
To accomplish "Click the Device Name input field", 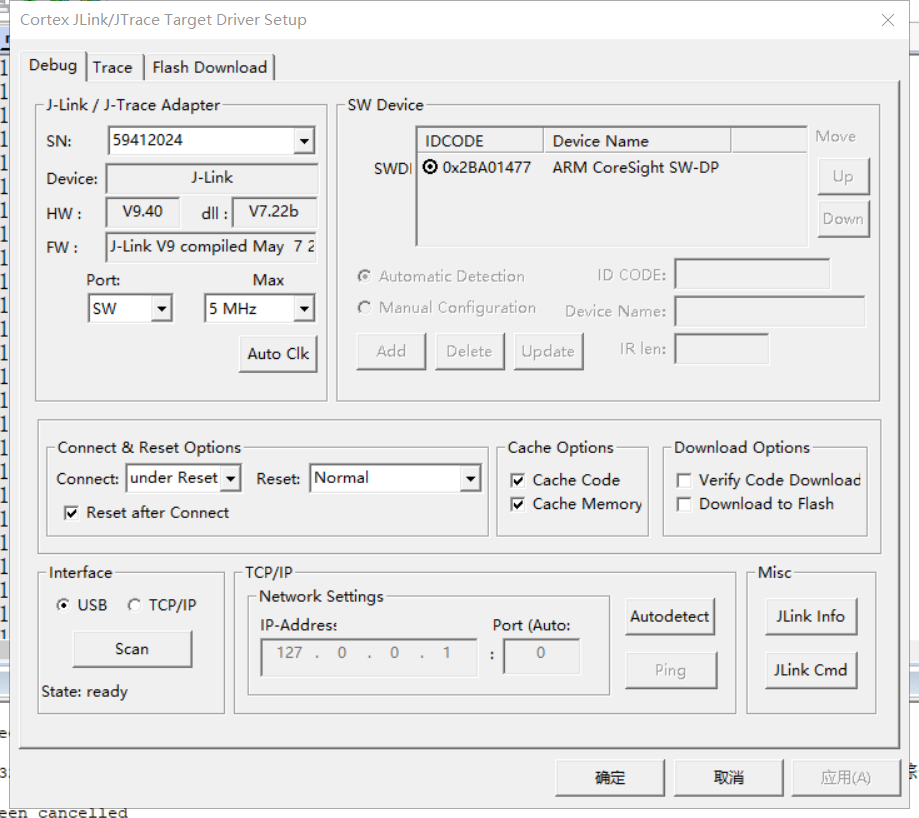I will [x=770, y=311].
